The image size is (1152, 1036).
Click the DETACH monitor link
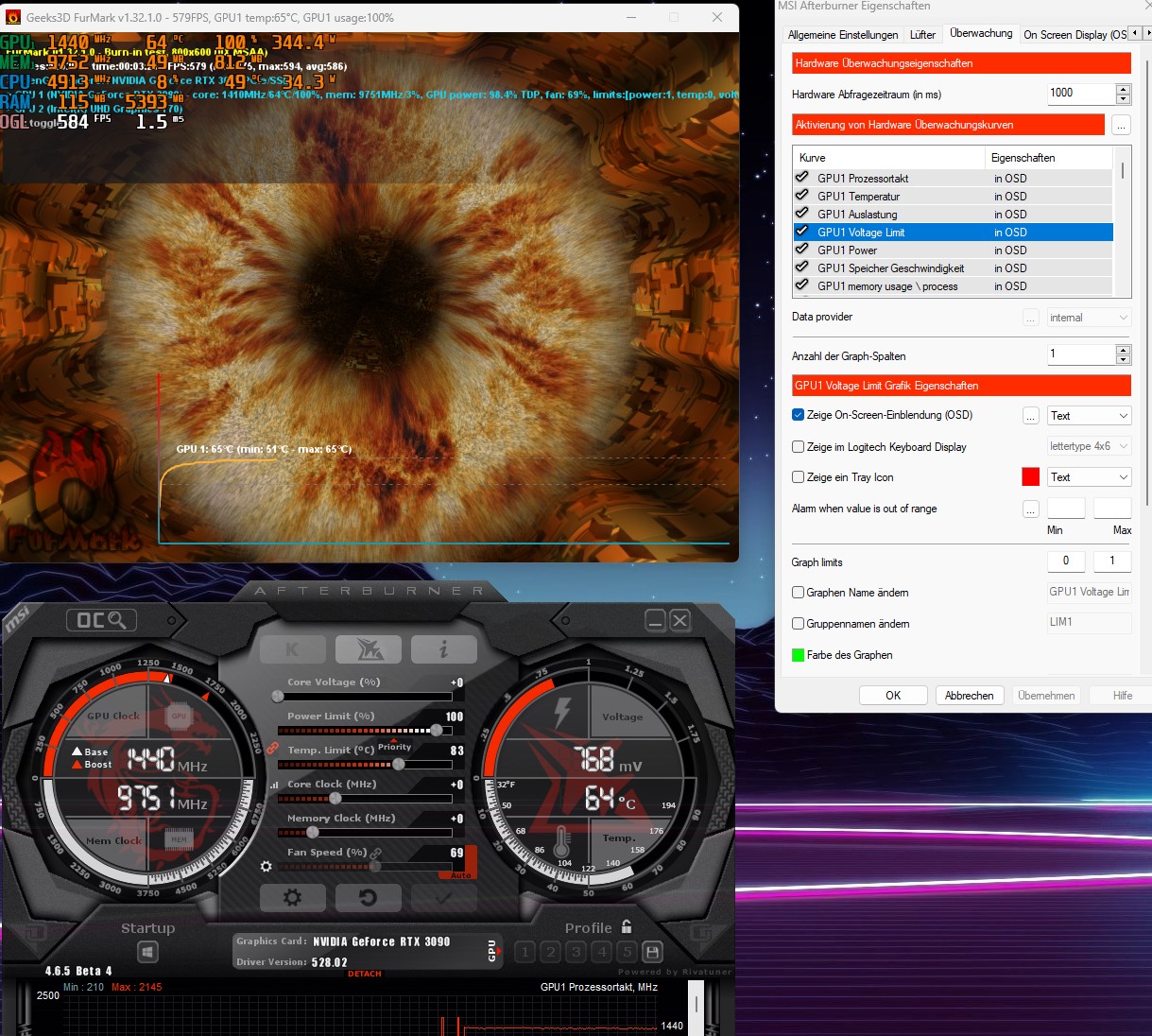365,974
